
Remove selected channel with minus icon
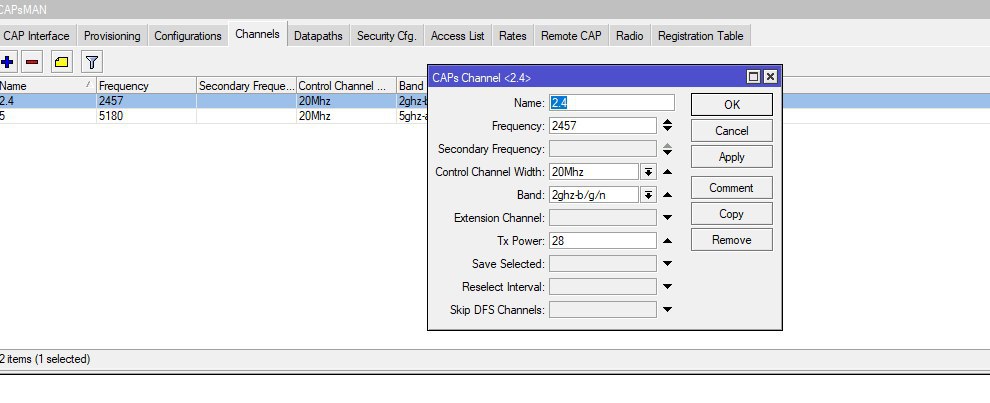point(32,62)
